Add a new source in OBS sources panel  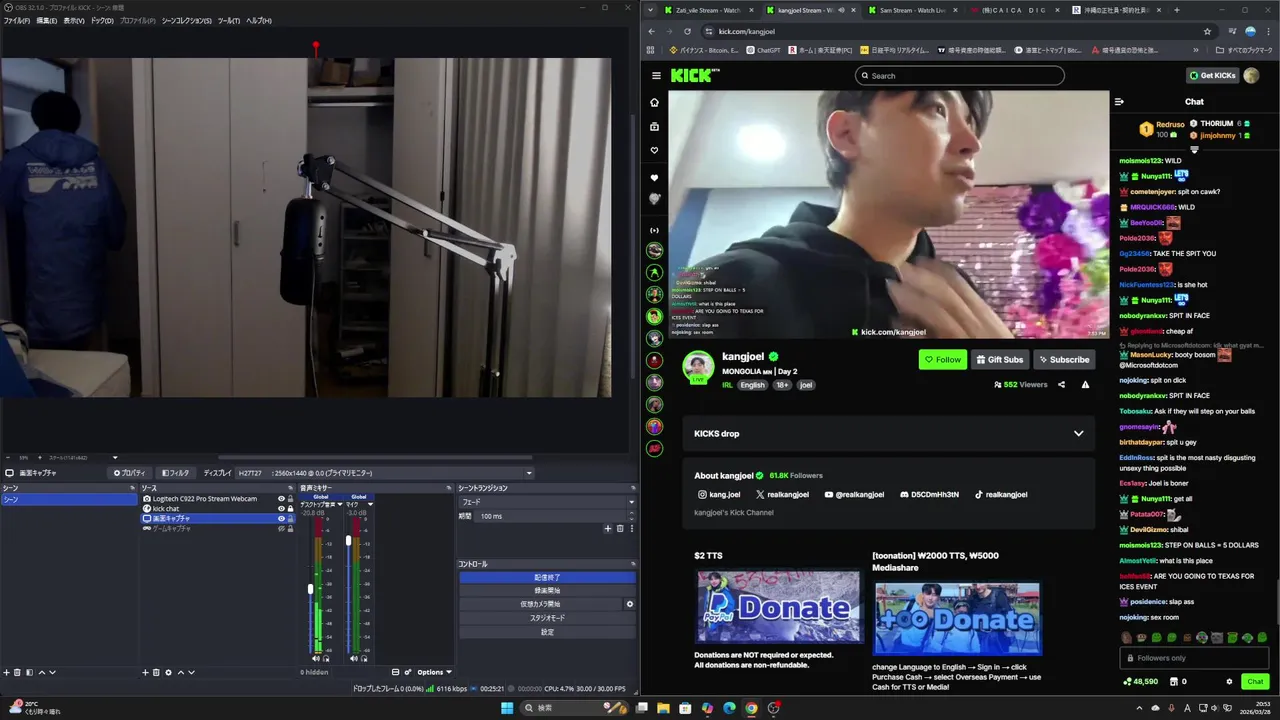(145, 672)
